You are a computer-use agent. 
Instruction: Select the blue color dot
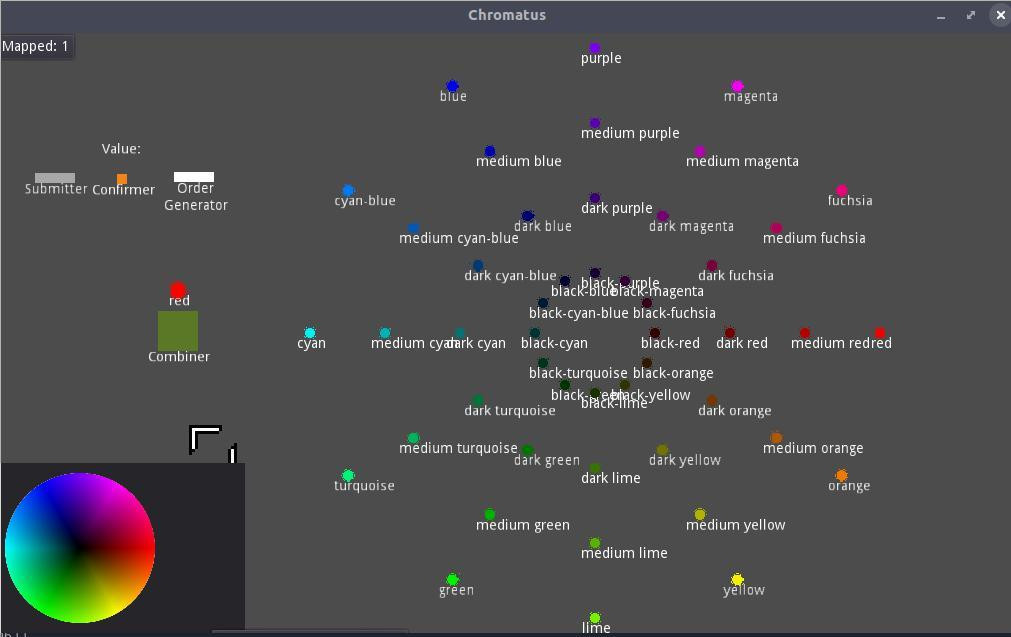452,86
